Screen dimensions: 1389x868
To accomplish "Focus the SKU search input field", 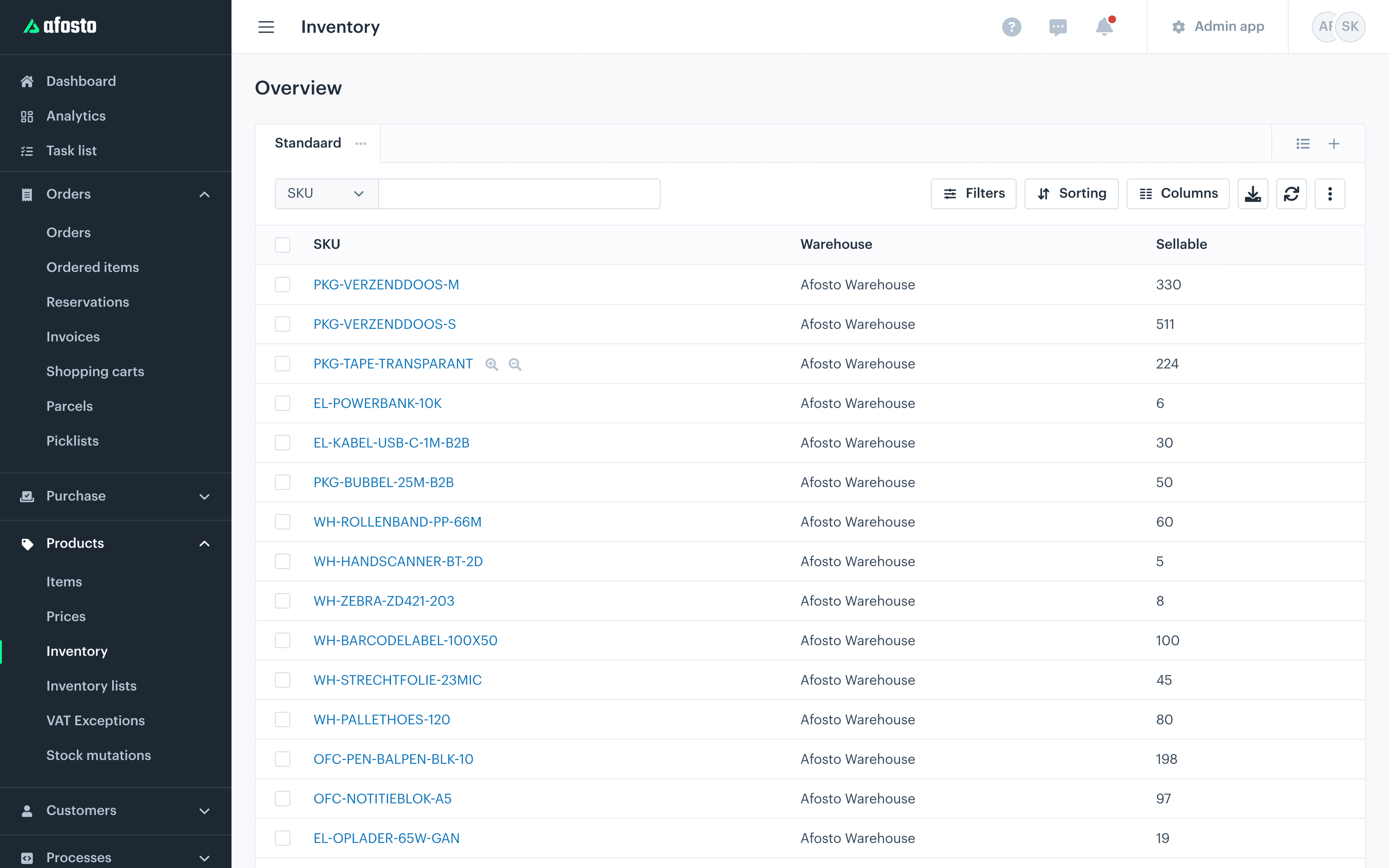I will point(519,194).
